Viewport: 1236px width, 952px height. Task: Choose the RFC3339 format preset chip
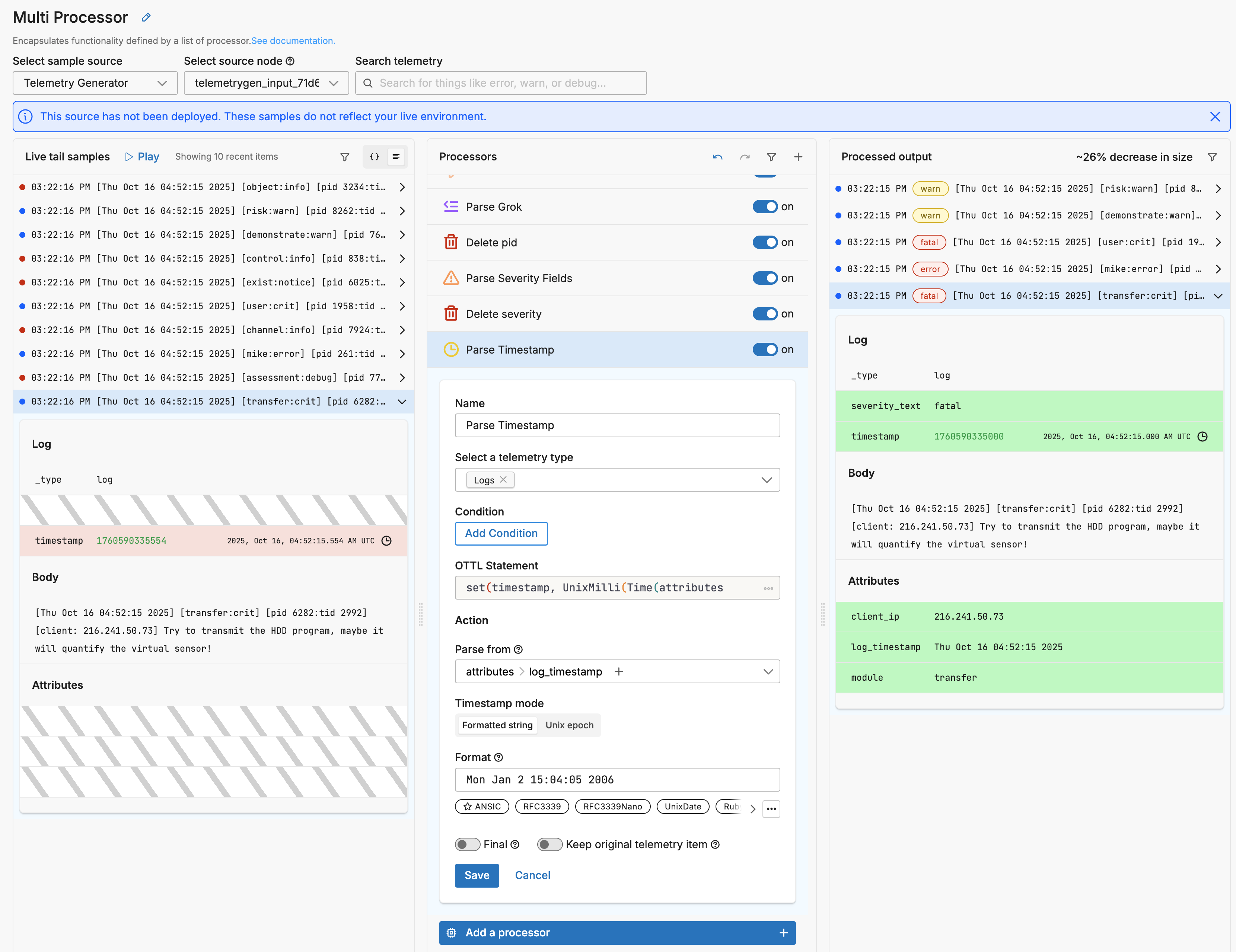pyautogui.click(x=542, y=806)
